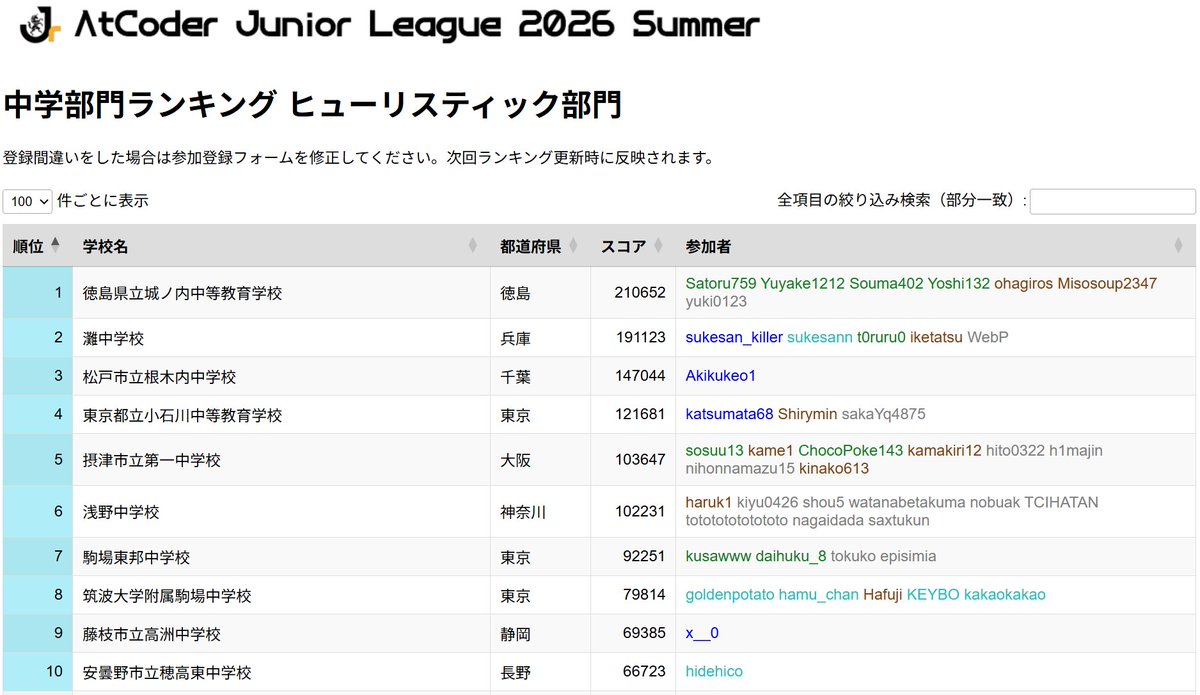Open participant Akikukeo1 profile
Image resolution: width=1200 pixels, height=695 pixels.
tap(721, 376)
